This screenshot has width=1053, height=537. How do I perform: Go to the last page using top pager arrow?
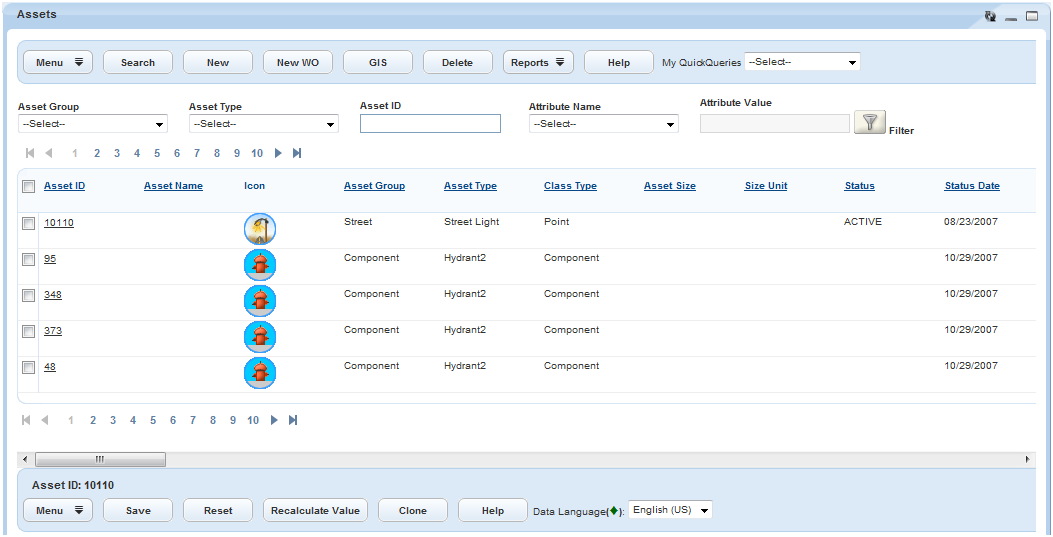coord(297,153)
